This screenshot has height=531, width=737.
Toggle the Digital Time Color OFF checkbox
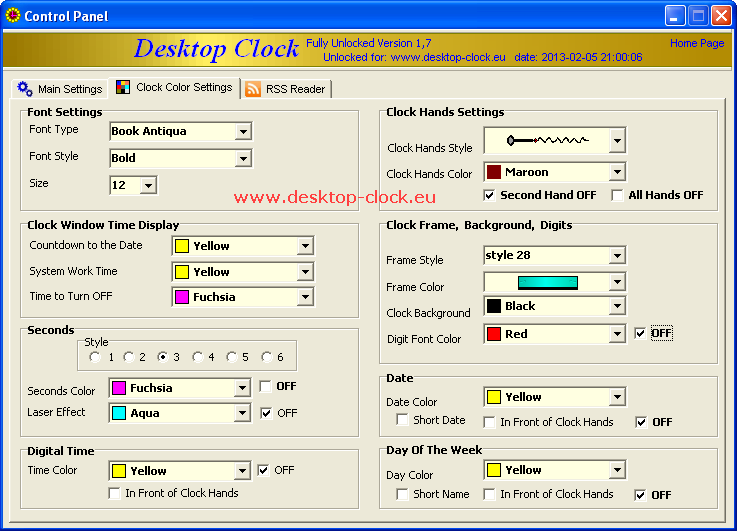pos(263,470)
